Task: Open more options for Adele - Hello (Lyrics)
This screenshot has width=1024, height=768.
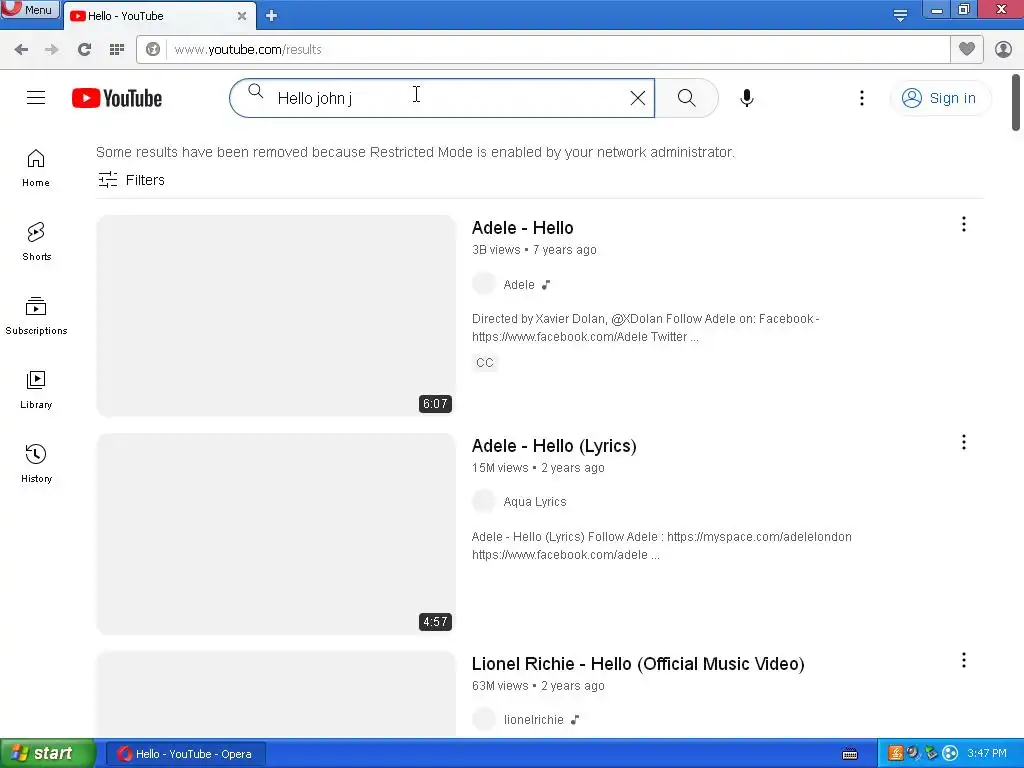Action: [x=963, y=443]
